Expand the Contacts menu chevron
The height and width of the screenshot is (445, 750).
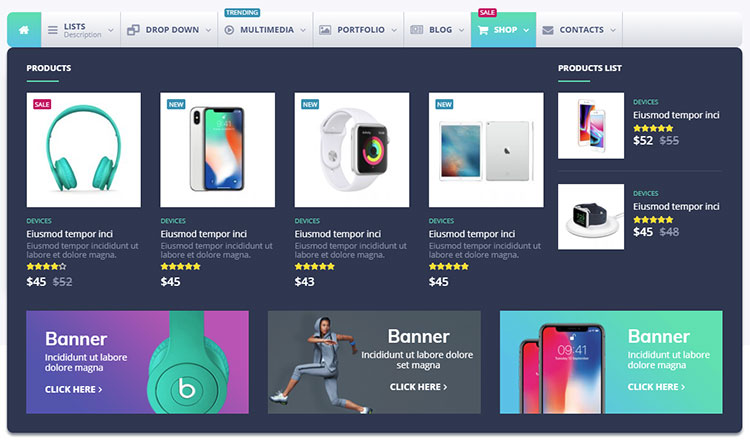coord(613,30)
